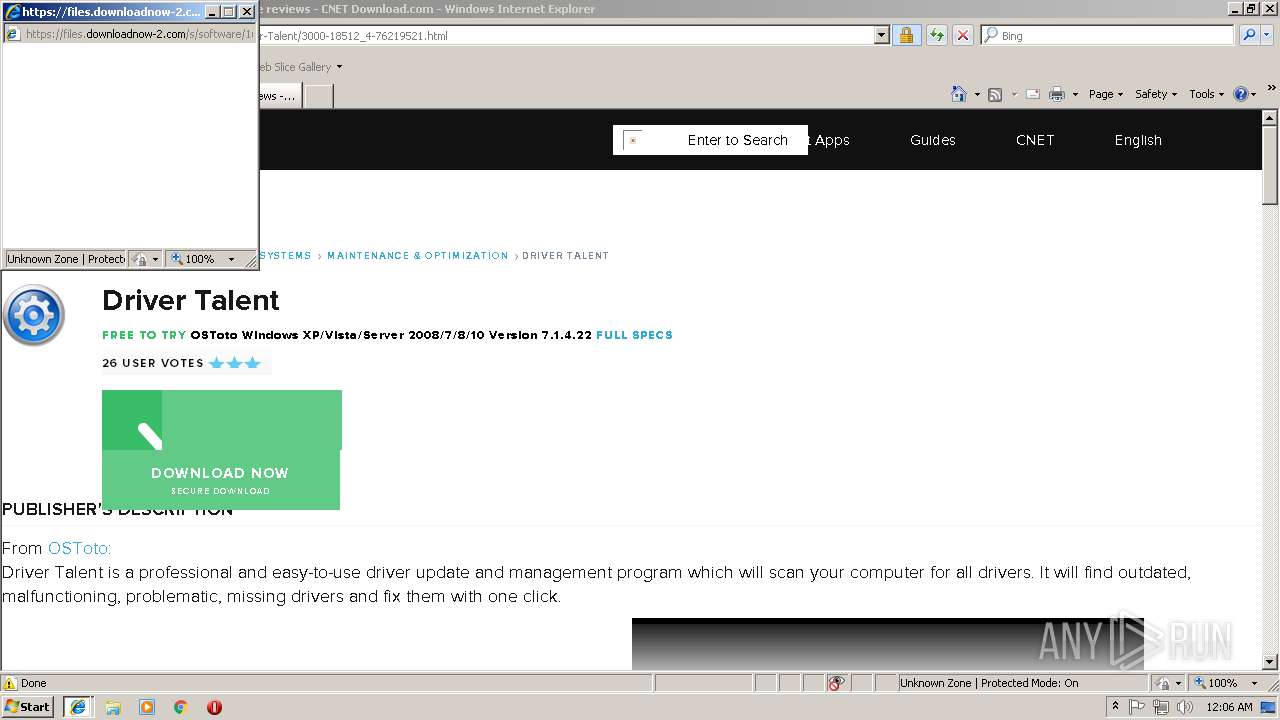This screenshot has width=1280, height=720.
Task: Show more command bar items chevron
Action: (x=1272, y=89)
